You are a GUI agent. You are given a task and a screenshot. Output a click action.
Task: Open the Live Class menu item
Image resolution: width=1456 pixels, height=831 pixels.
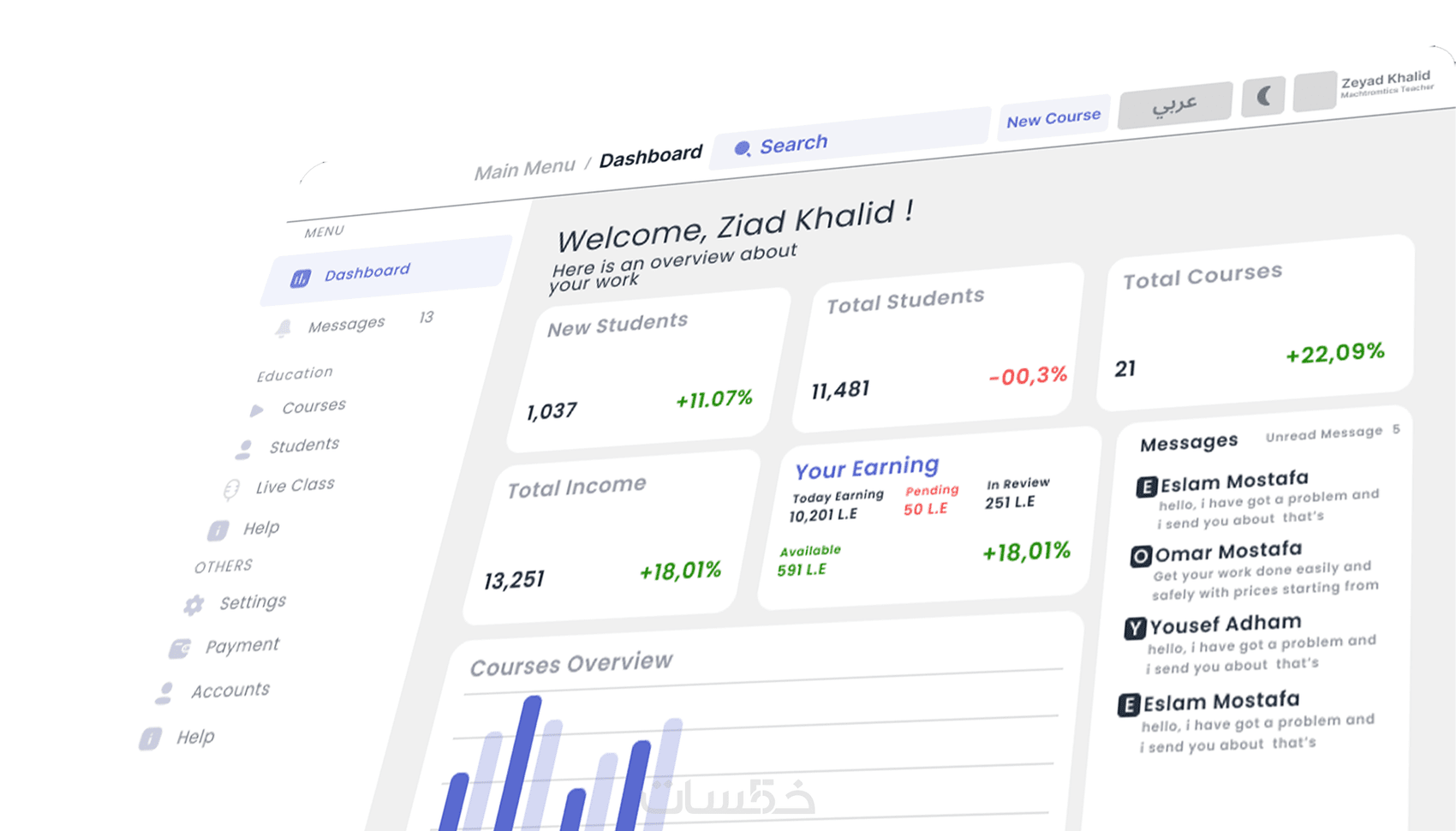click(295, 486)
